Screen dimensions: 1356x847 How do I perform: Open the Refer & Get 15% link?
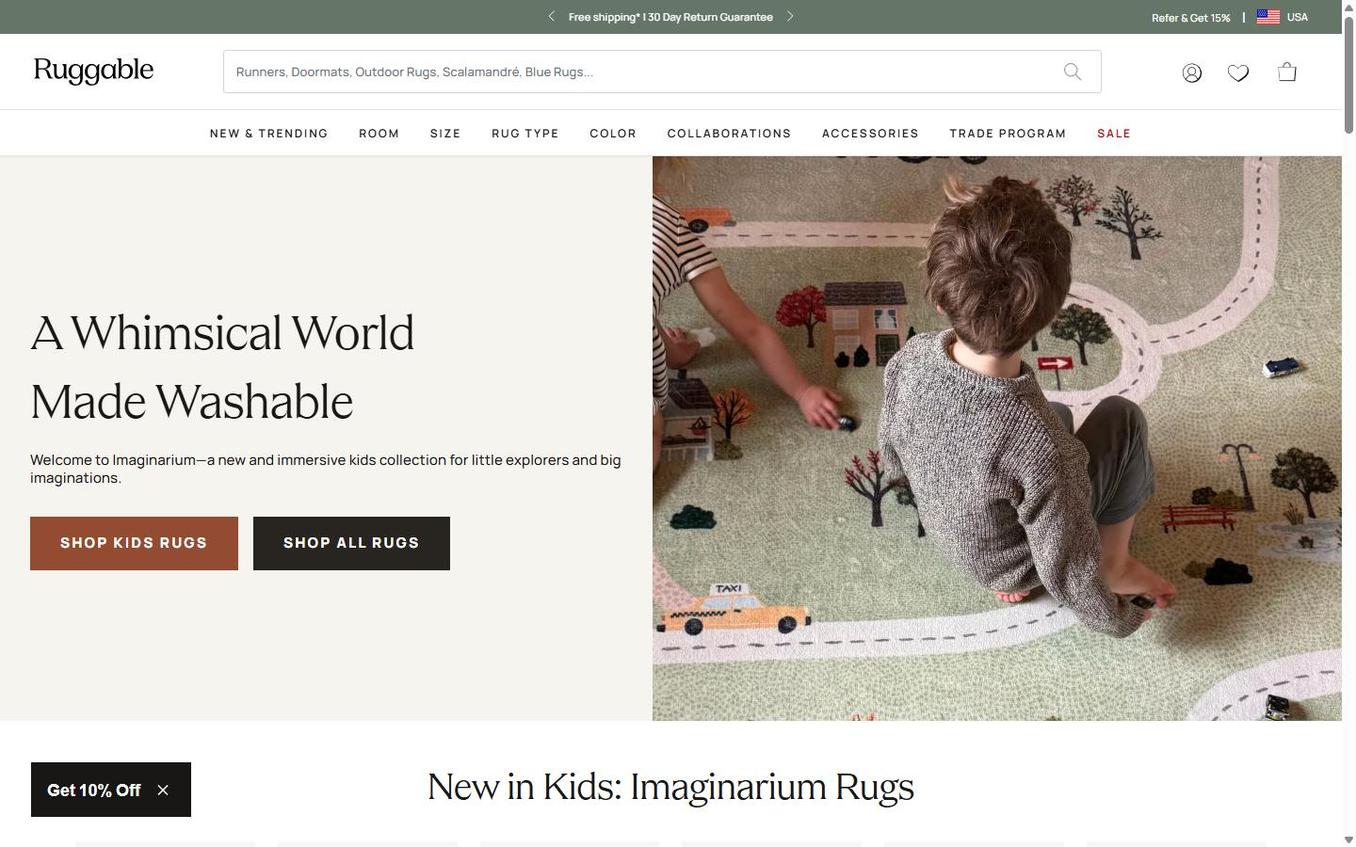1191,15
